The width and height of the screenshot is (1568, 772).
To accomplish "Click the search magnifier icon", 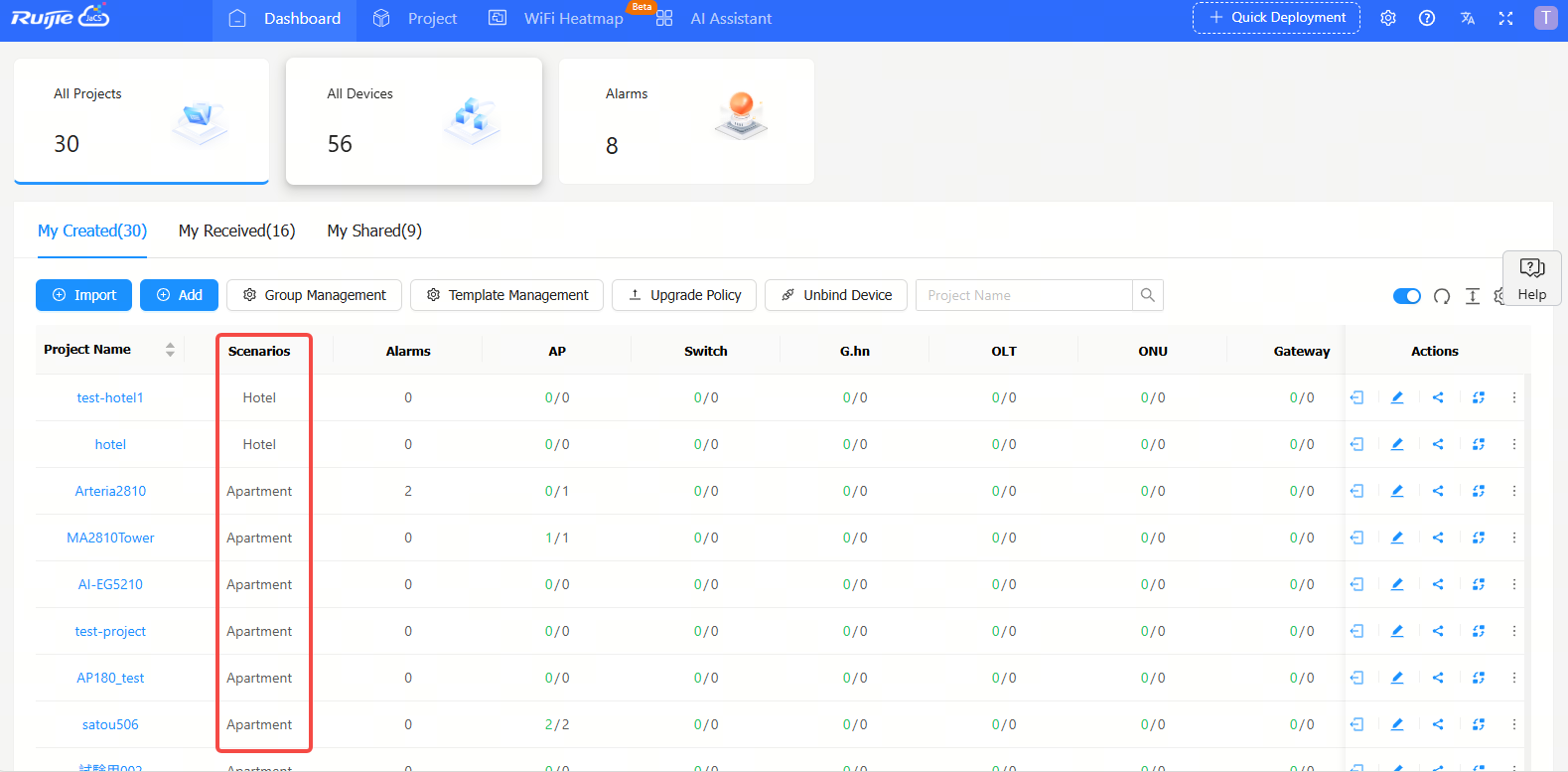I will pyautogui.click(x=1148, y=295).
